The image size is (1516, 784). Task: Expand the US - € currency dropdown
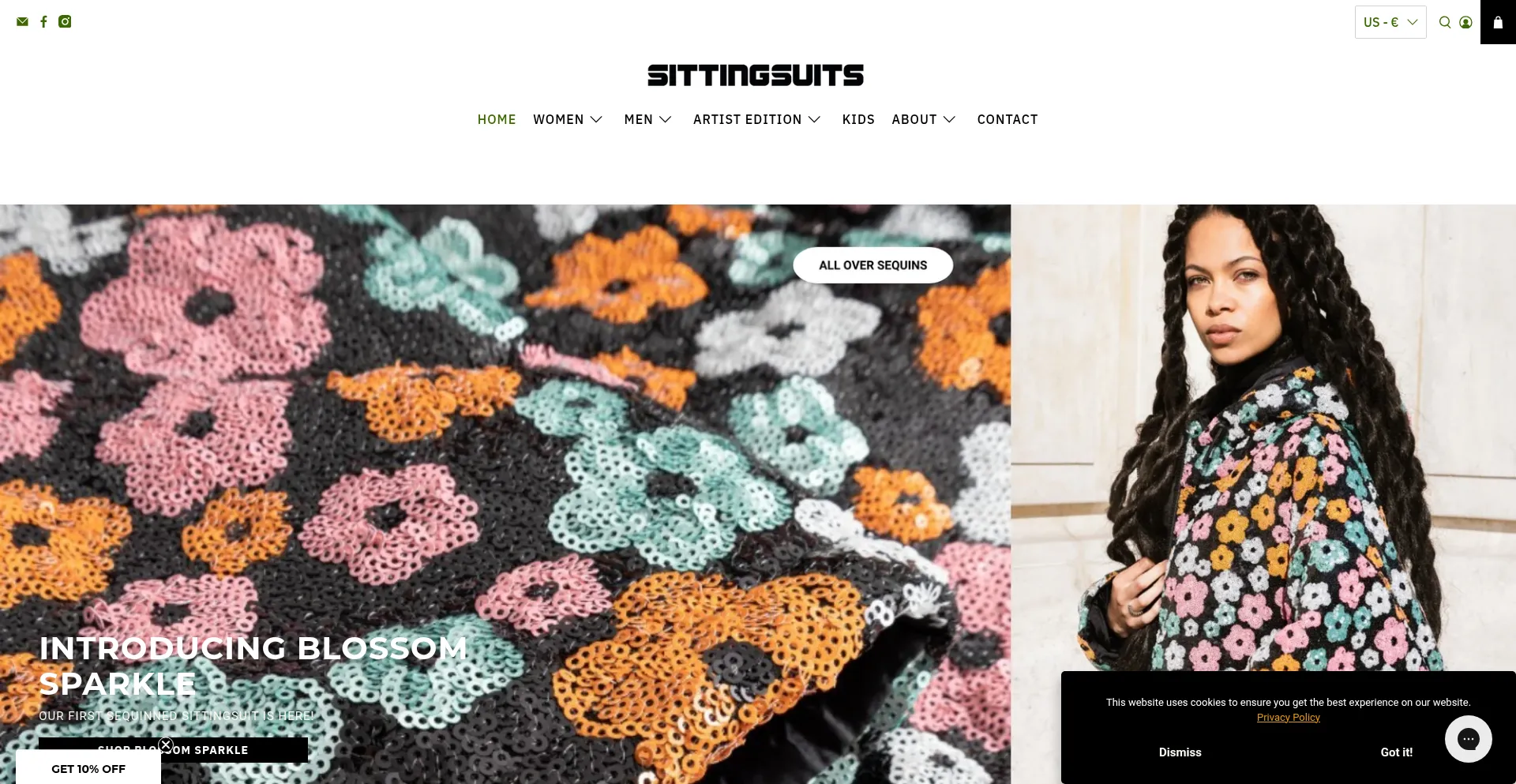1390,22
